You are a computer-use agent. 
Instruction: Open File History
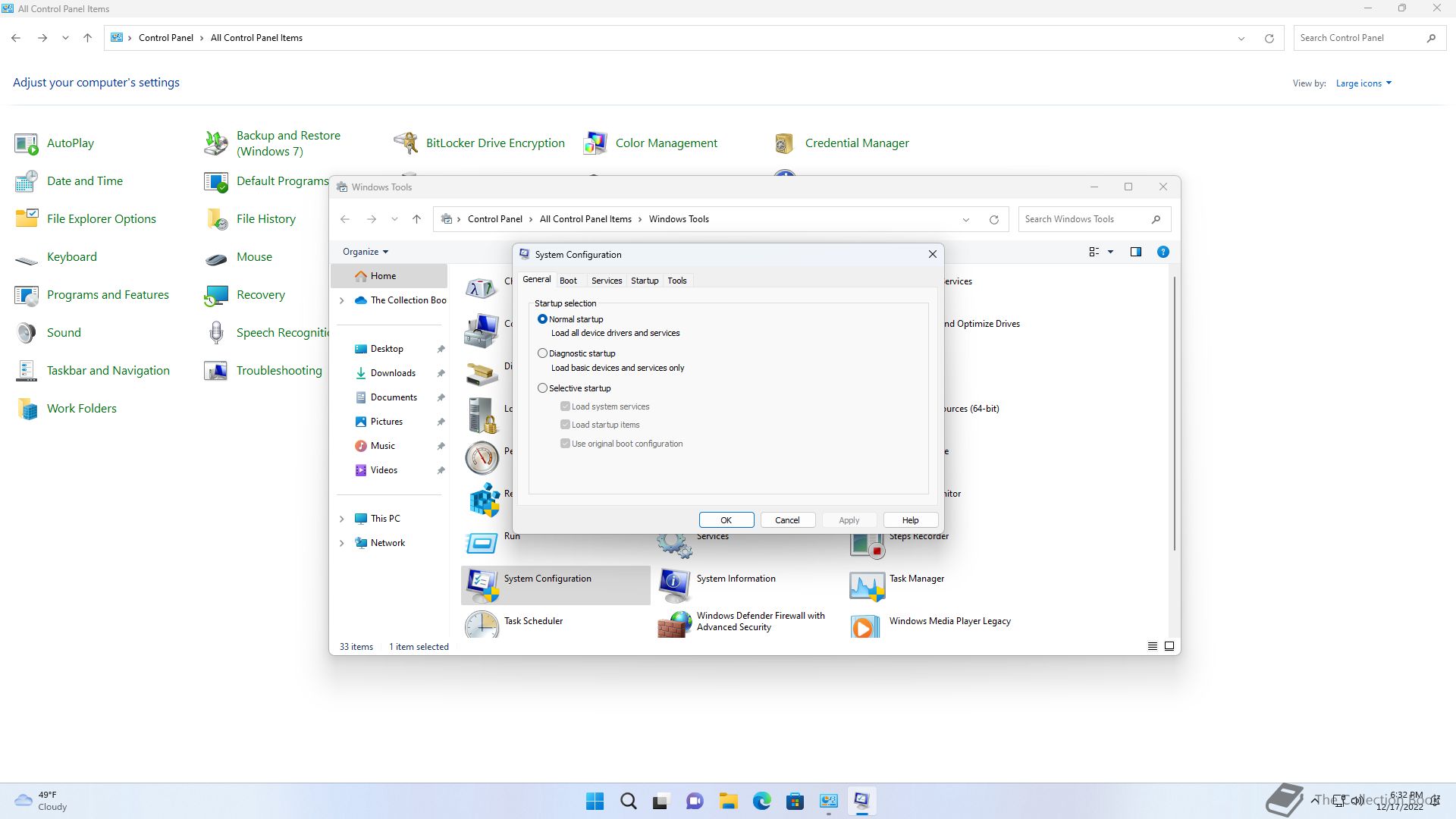(x=249, y=219)
